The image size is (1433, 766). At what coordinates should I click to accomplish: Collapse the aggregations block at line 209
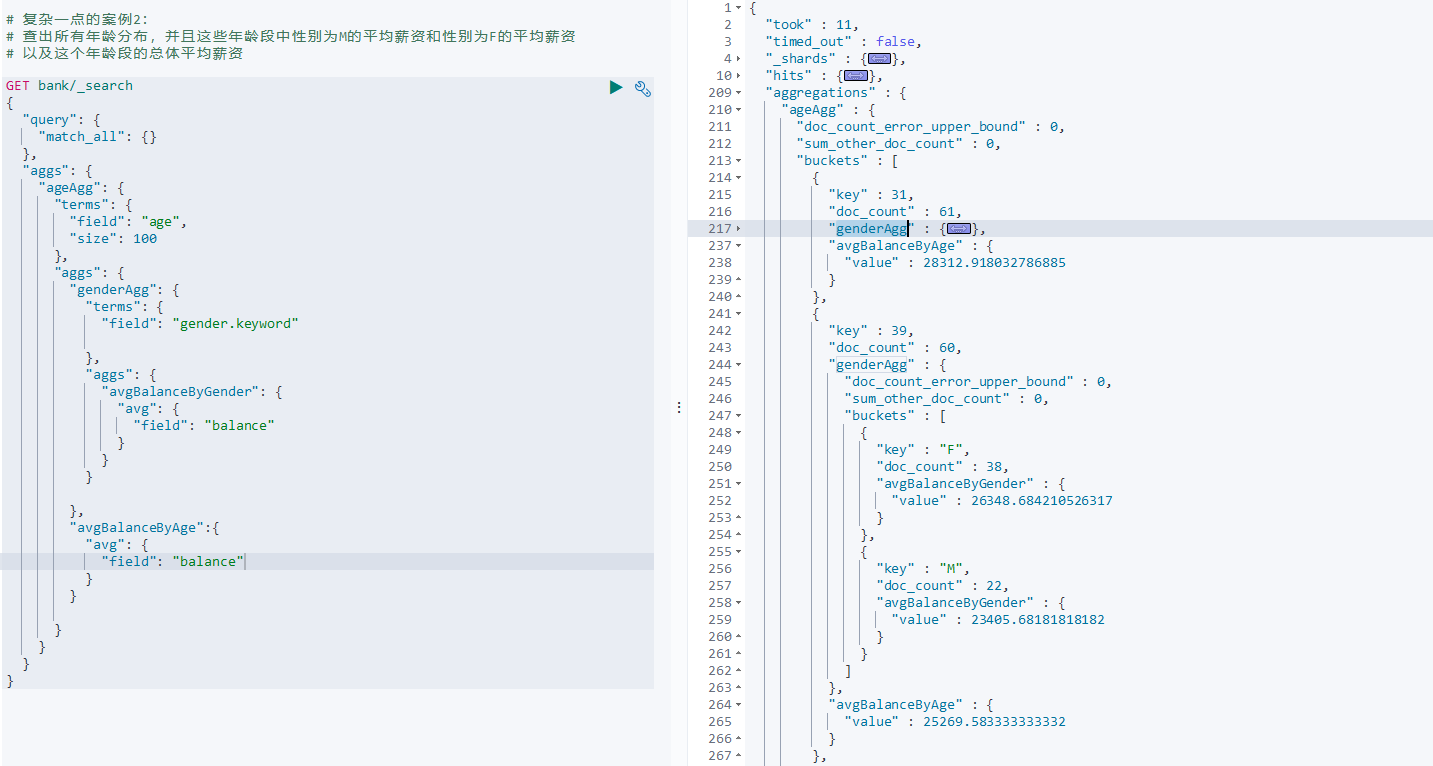pyautogui.click(x=739, y=93)
